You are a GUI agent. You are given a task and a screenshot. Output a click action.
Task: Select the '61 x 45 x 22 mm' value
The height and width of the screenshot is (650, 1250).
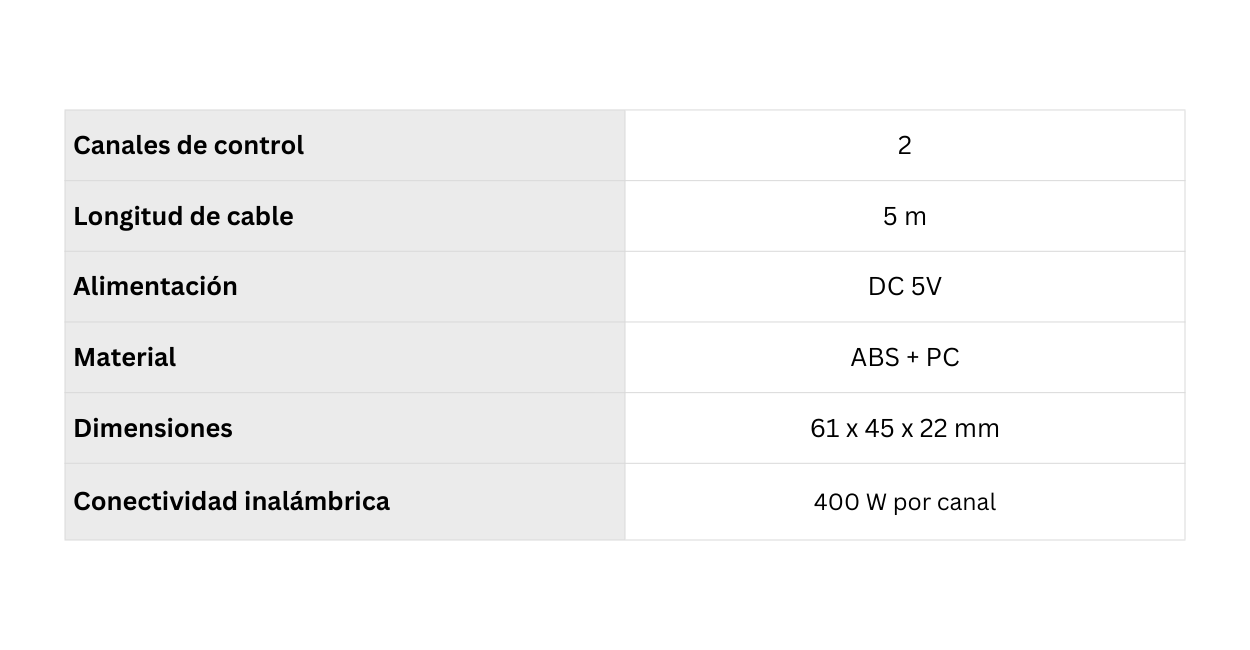coord(904,429)
